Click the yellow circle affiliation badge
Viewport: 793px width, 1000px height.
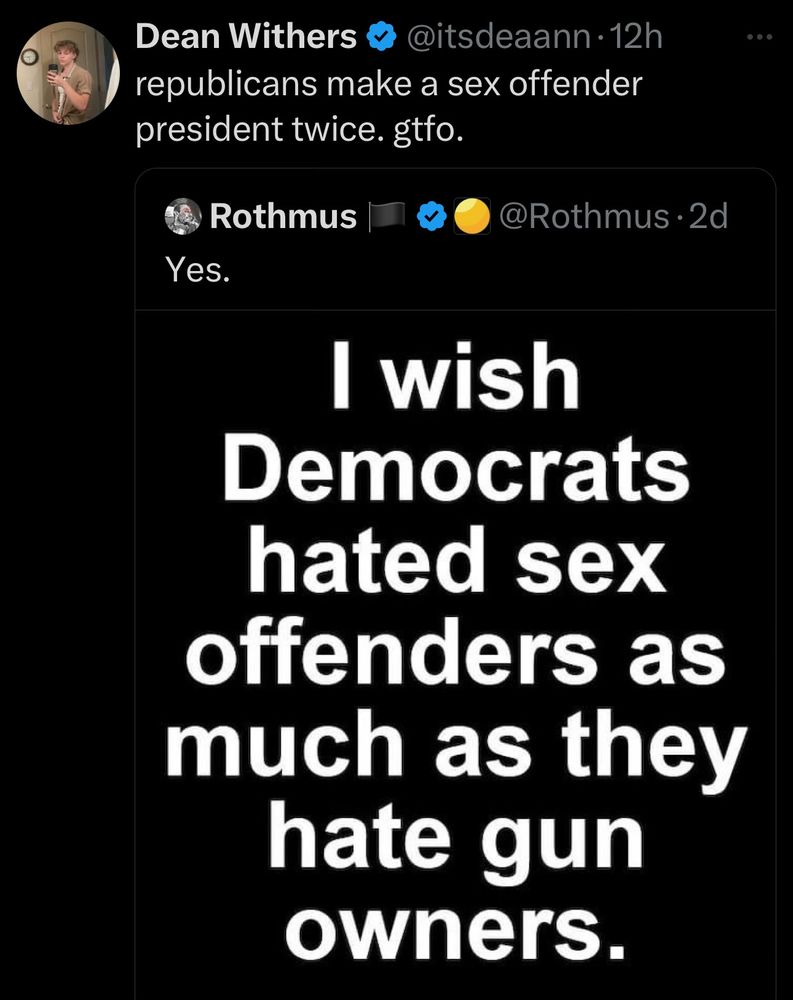tap(471, 216)
